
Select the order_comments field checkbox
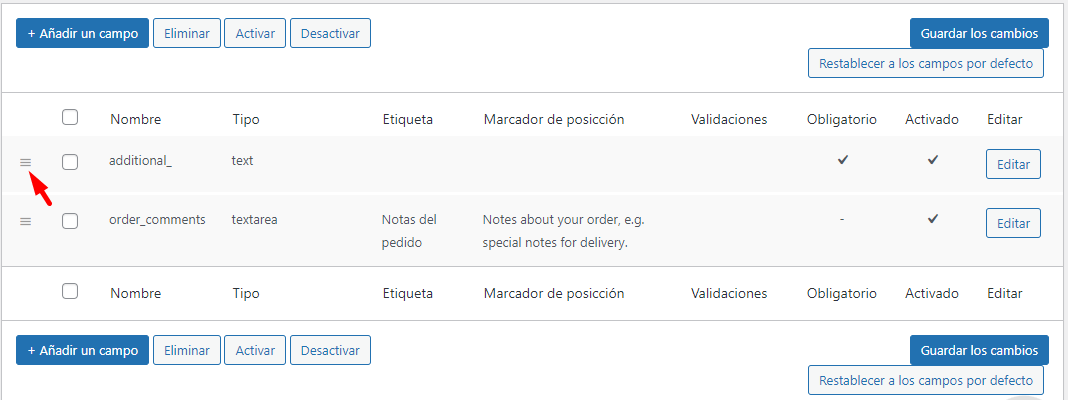point(69,221)
